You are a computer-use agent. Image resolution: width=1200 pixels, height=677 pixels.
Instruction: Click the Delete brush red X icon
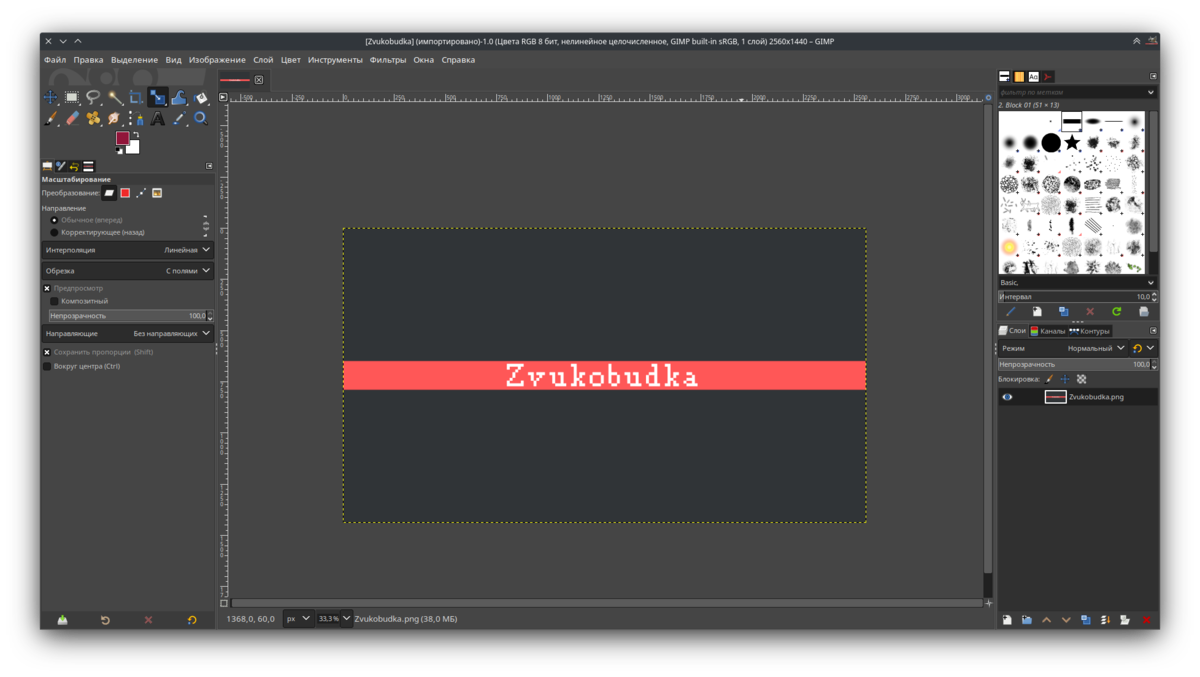[x=1090, y=312]
